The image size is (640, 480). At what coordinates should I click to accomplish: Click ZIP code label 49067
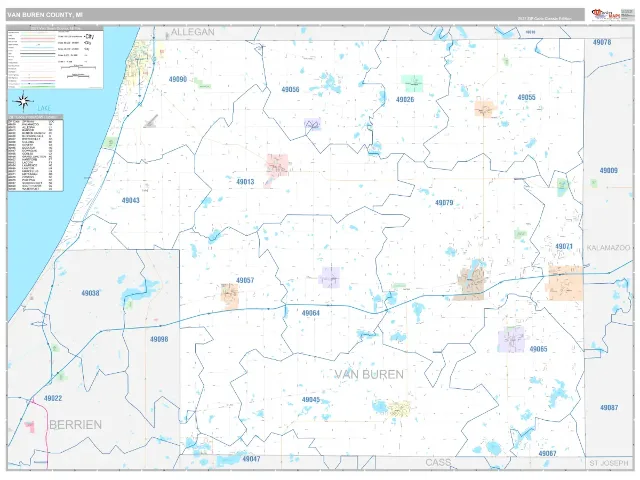547,453
